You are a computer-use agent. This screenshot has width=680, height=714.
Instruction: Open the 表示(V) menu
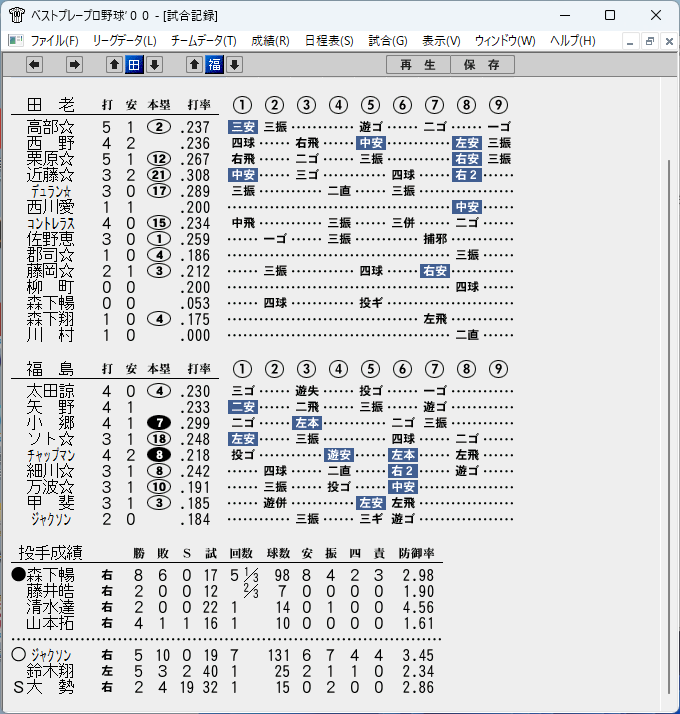(441, 41)
